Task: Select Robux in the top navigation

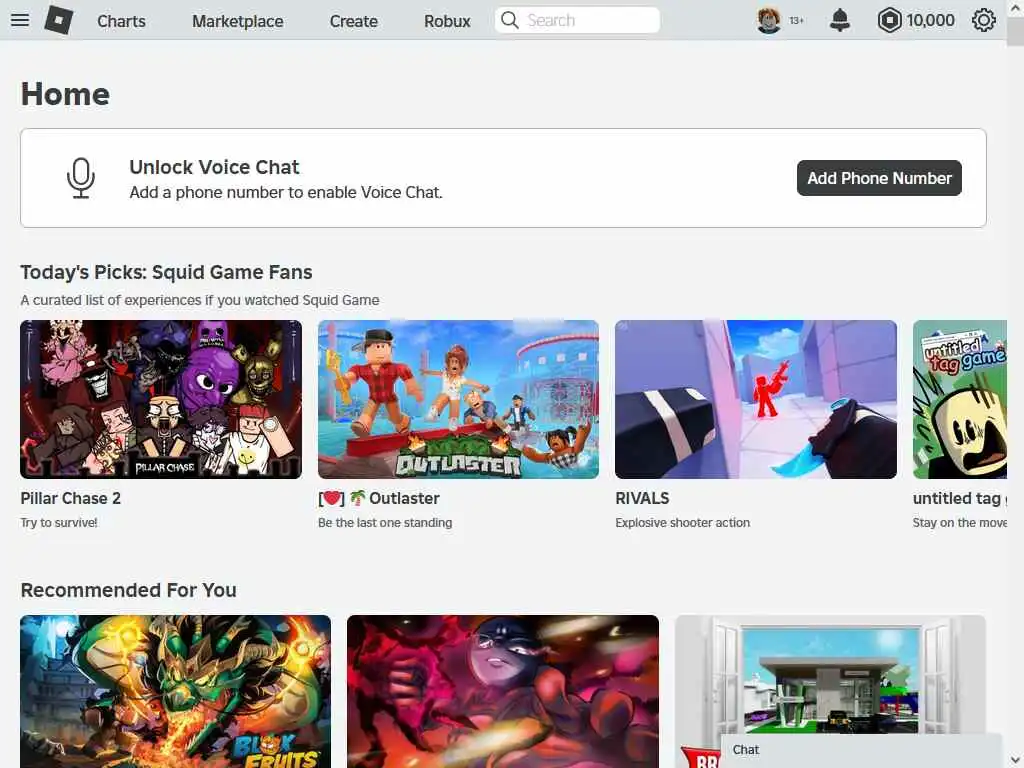Action: [447, 21]
